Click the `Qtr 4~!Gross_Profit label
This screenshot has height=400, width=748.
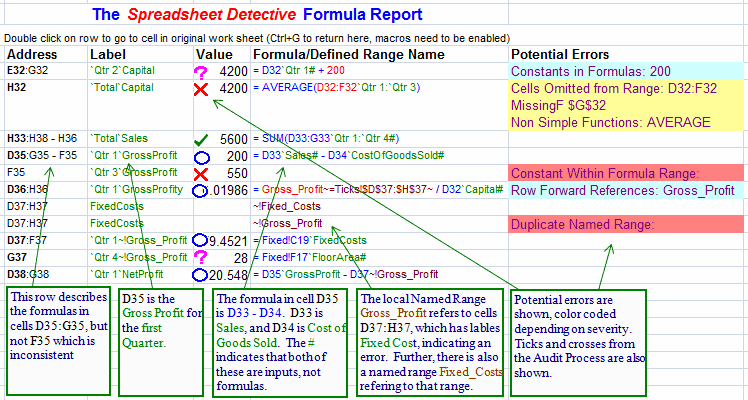(x=139, y=257)
